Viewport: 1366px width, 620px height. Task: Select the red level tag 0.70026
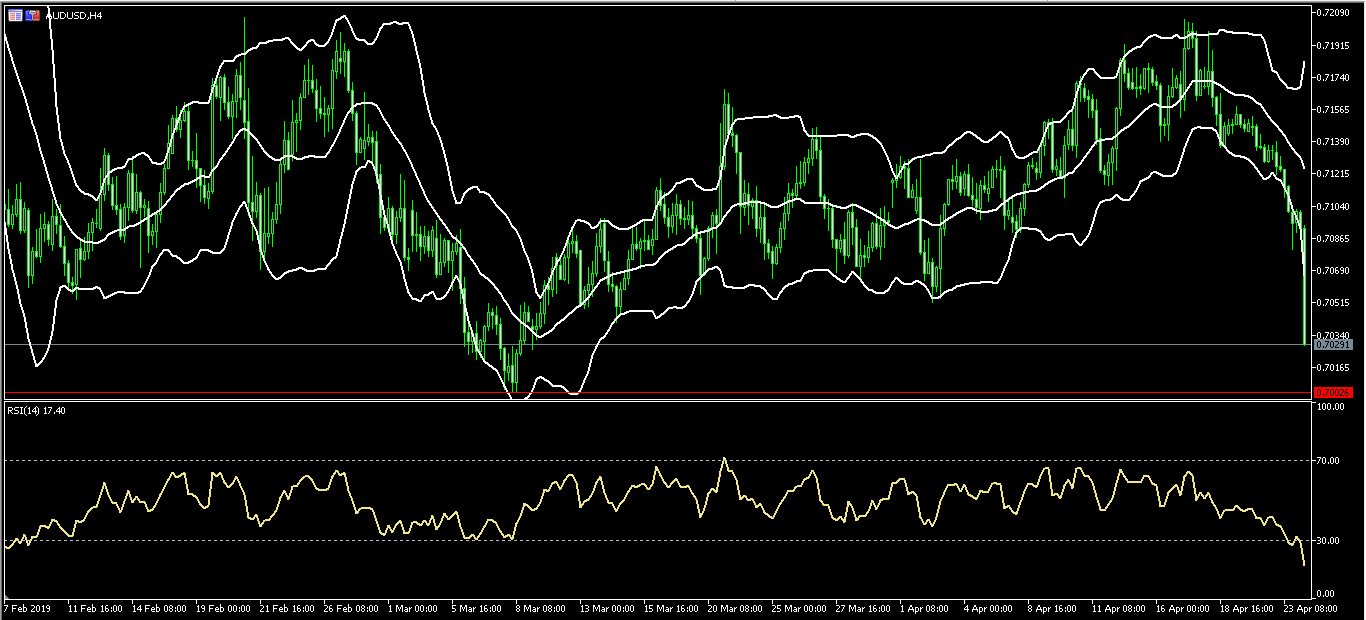pos(1334,392)
